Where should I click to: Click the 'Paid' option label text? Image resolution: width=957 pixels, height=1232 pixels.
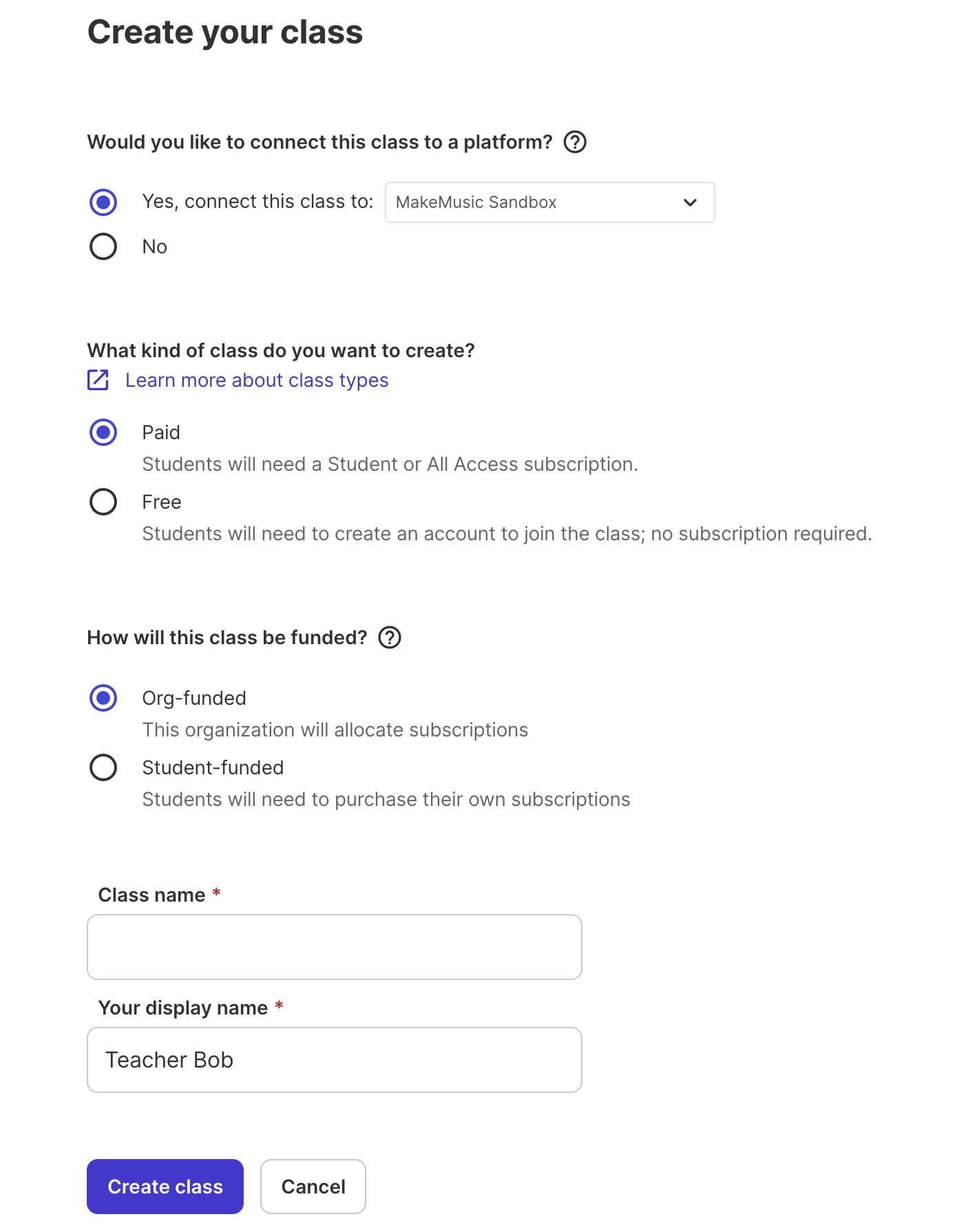click(x=161, y=432)
